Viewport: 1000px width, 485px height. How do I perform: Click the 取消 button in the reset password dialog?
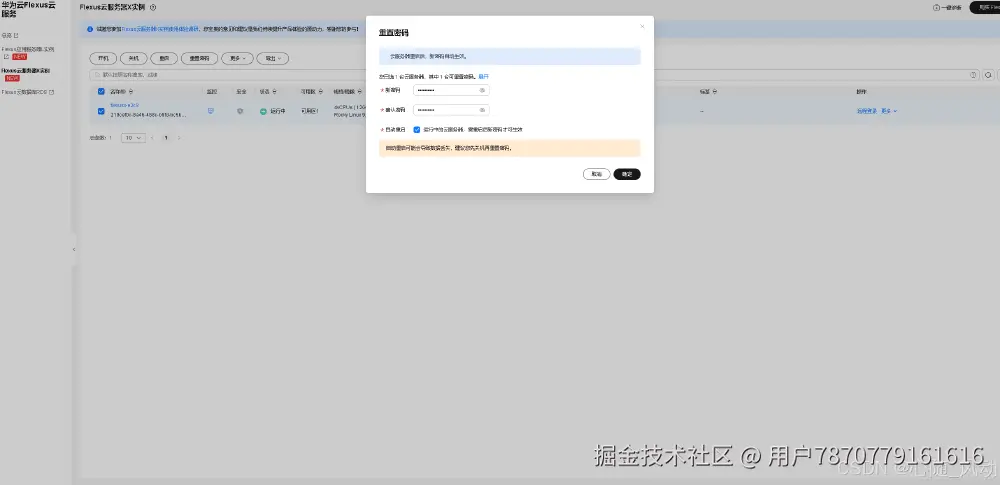point(596,174)
